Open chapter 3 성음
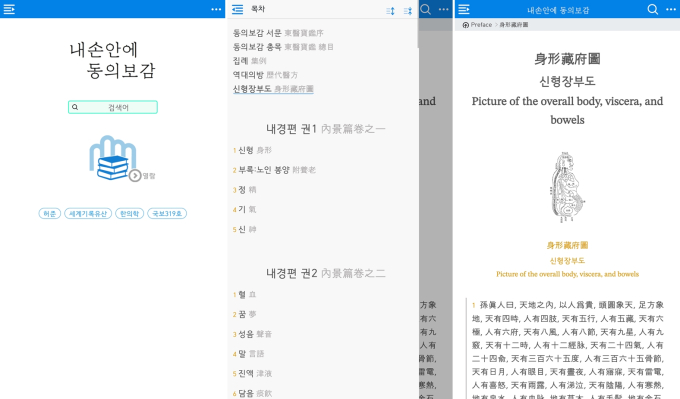Viewport: 680px width, 399px height. click(x=252, y=334)
